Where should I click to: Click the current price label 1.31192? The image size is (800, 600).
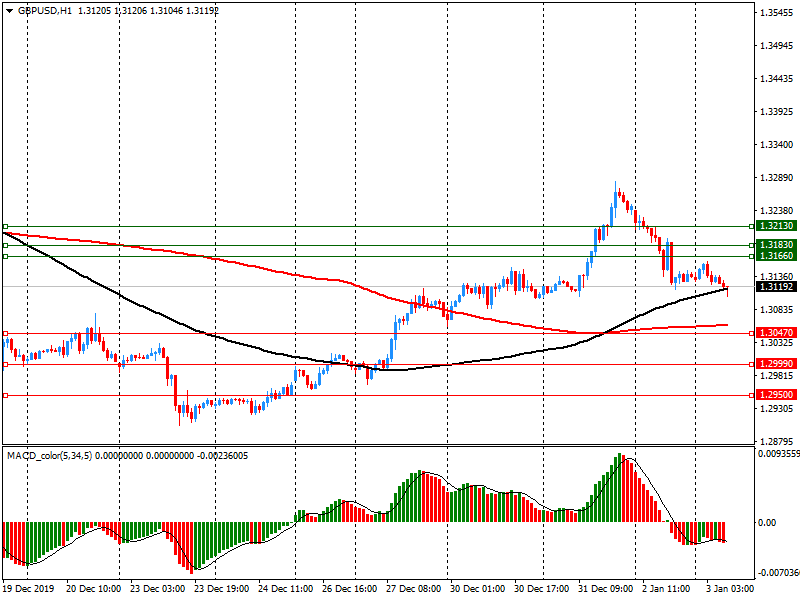(x=776, y=287)
